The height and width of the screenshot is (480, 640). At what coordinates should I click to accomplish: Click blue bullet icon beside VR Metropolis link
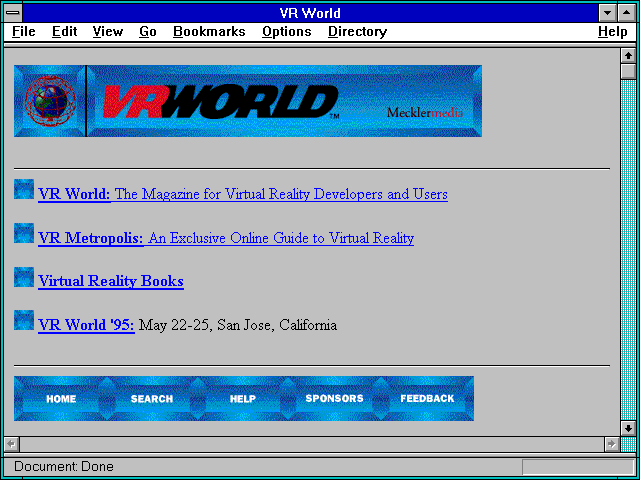pyautogui.click(x=24, y=233)
